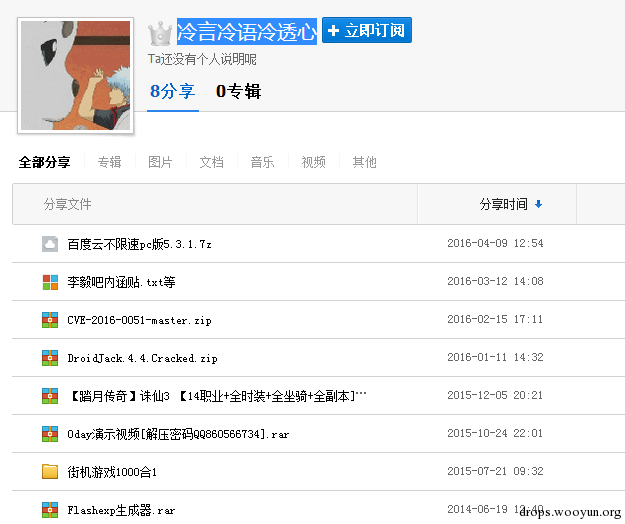
Task: Click the crown VIP icon
Action: [160, 33]
